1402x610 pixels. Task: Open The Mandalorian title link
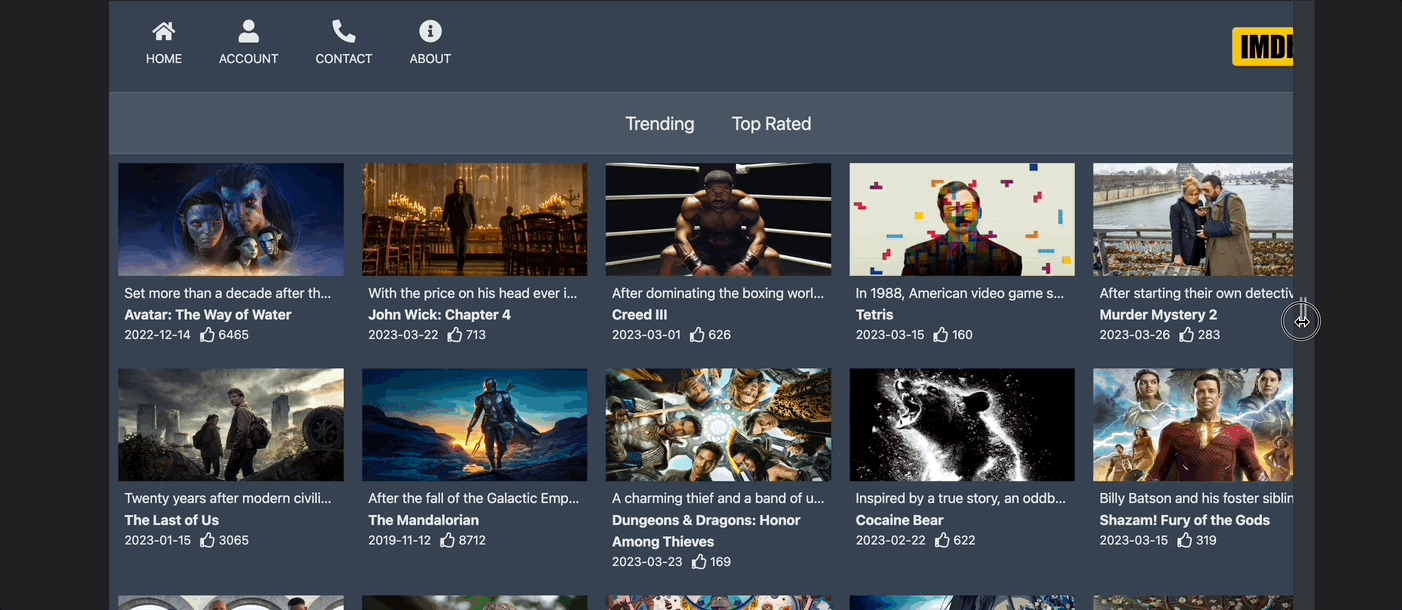click(x=423, y=520)
